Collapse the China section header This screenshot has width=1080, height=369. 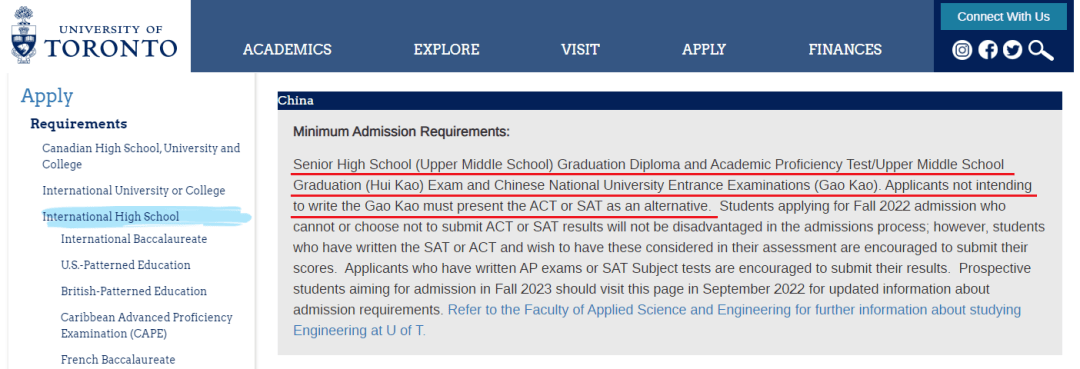click(x=669, y=101)
